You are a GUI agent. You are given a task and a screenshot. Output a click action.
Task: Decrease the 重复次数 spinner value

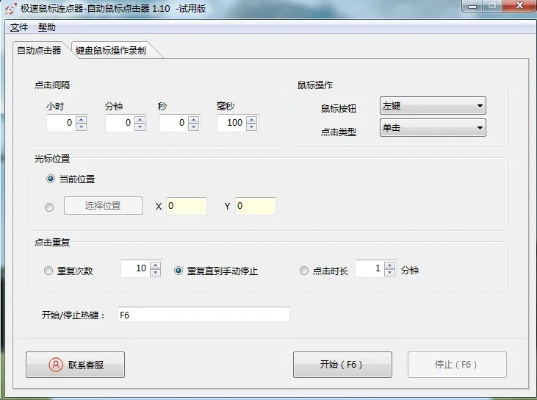(155, 273)
